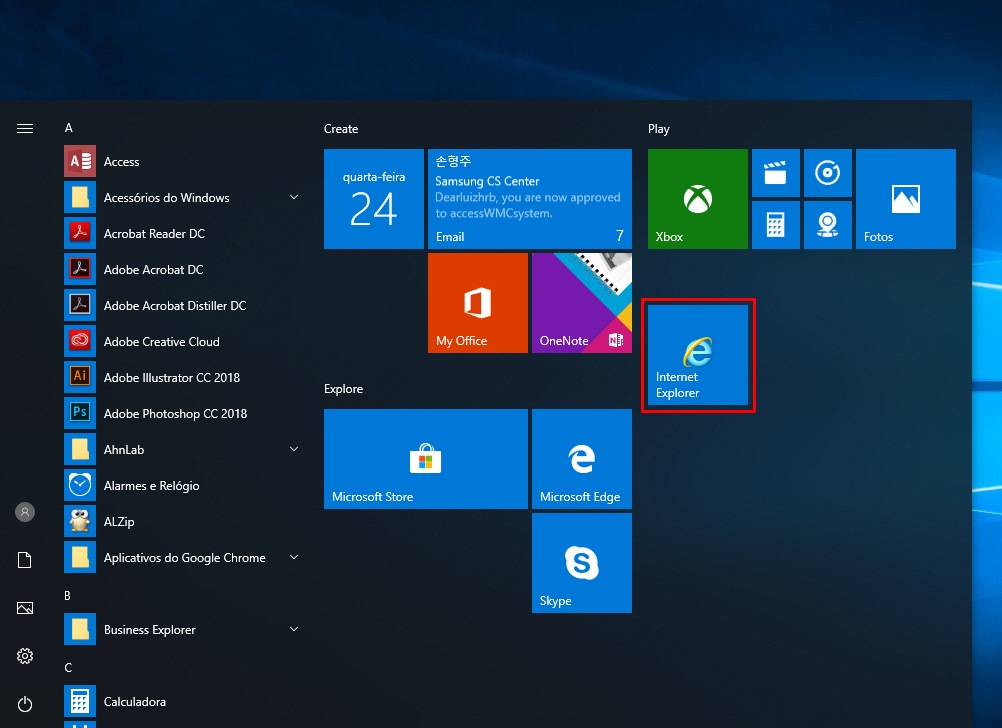Open Calculadora from the app list
This screenshot has height=728, width=1002.
click(182, 702)
